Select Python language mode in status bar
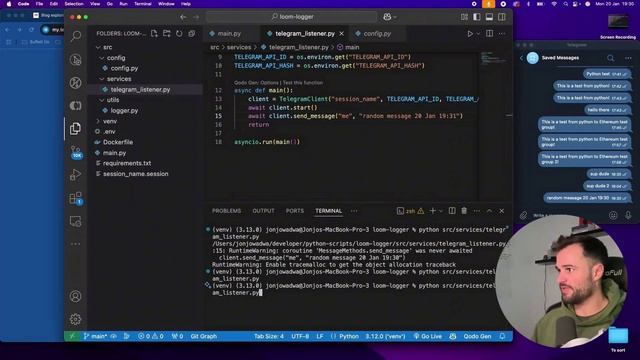The width and height of the screenshot is (640, 360). 349,336
